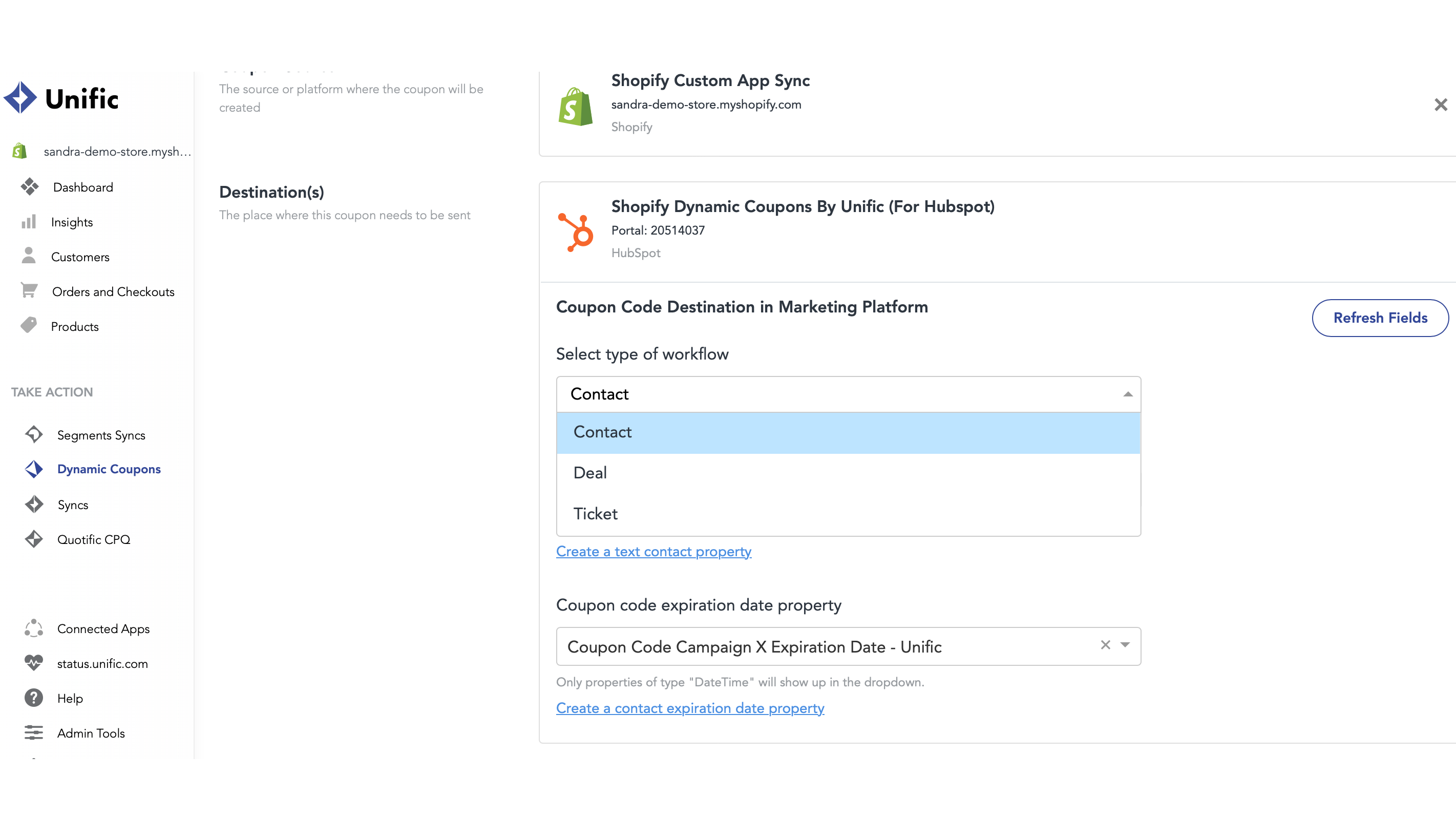Click the Orders and Checkouts cart icon
The width and height of the screenshot is (1456, 819).
click(x=29, y=290)
